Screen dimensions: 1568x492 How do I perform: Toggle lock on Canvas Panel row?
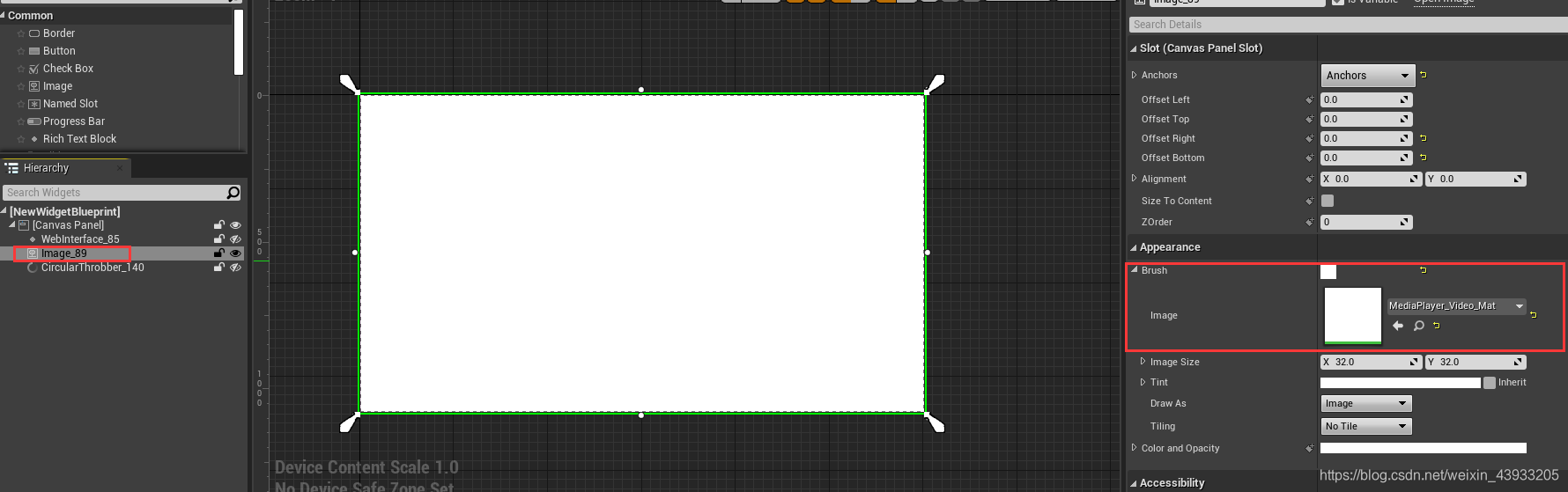point(219,225)
